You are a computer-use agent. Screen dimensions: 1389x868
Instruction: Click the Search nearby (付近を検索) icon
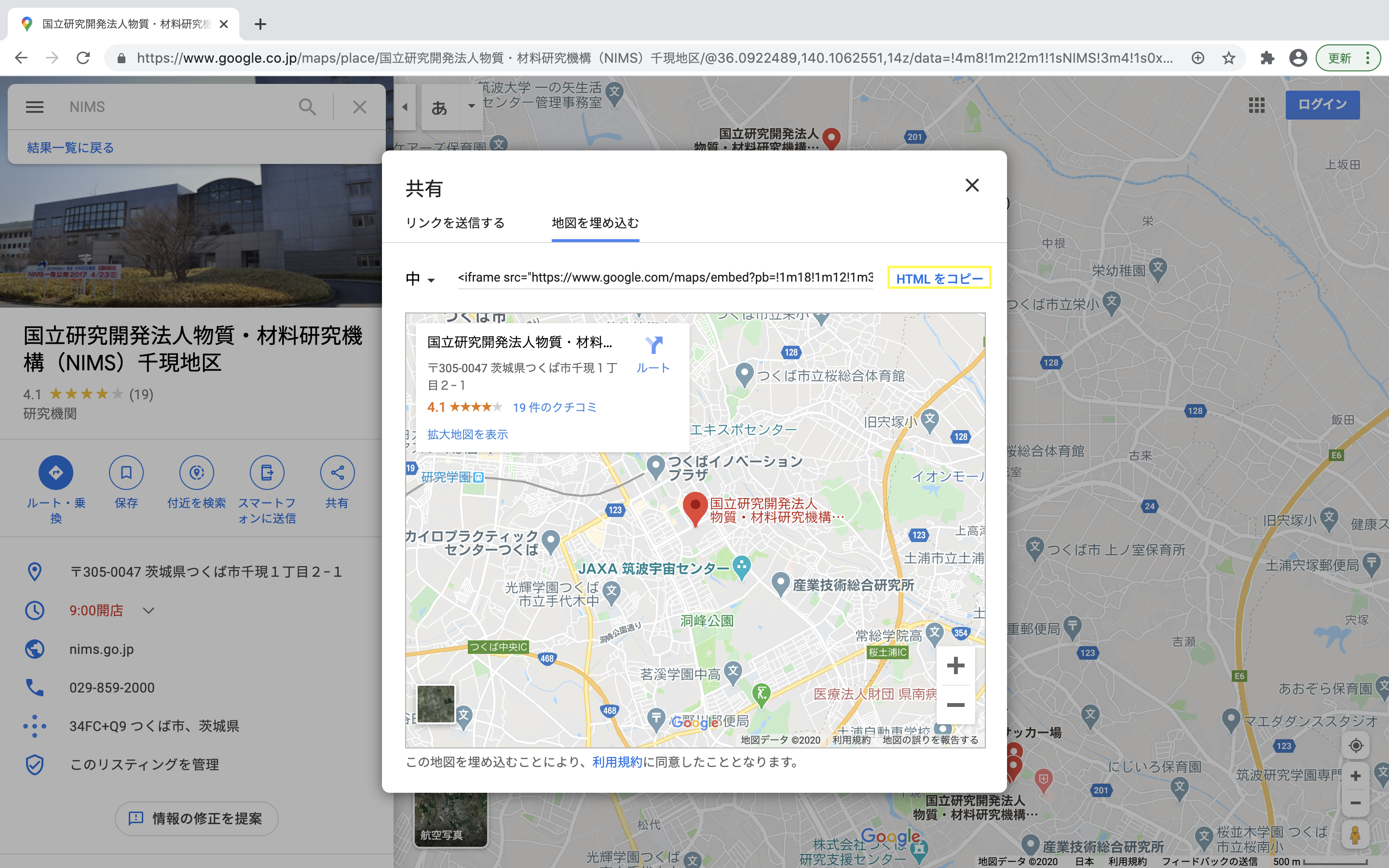[x=196, y=473]
